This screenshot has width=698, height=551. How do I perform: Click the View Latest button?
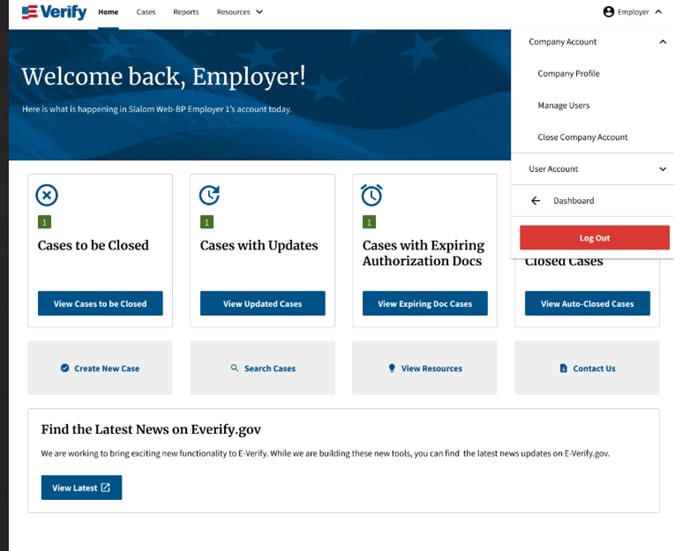tap(81, 487)
